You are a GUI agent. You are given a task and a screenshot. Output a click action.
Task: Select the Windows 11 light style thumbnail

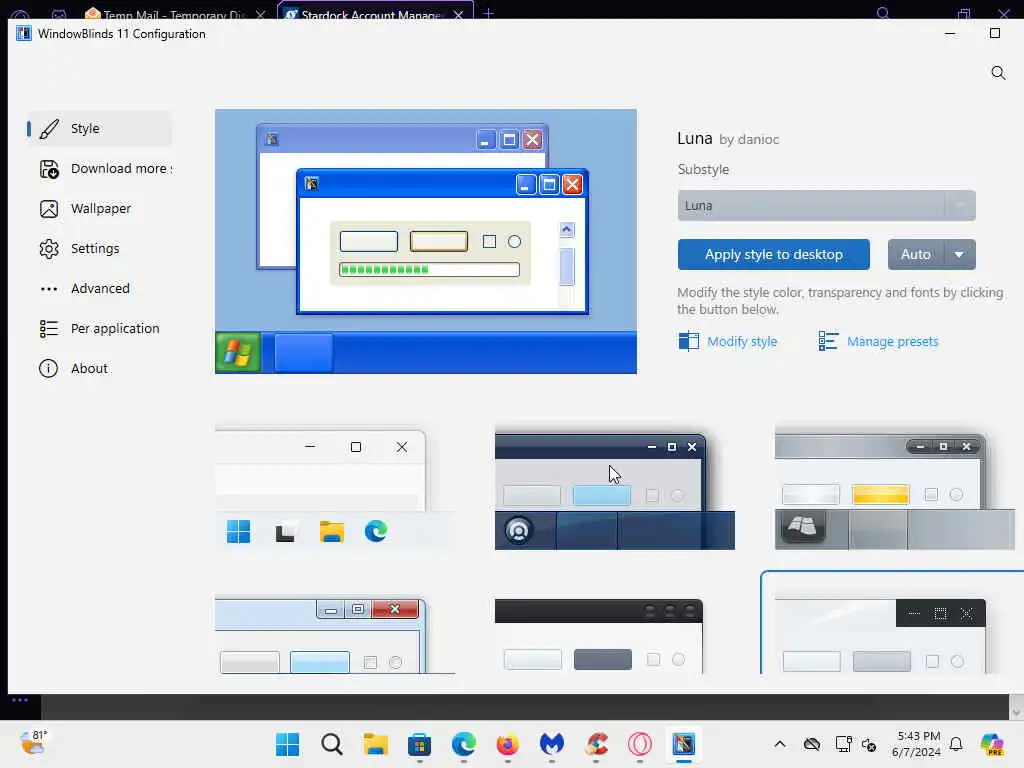[335, 489]
